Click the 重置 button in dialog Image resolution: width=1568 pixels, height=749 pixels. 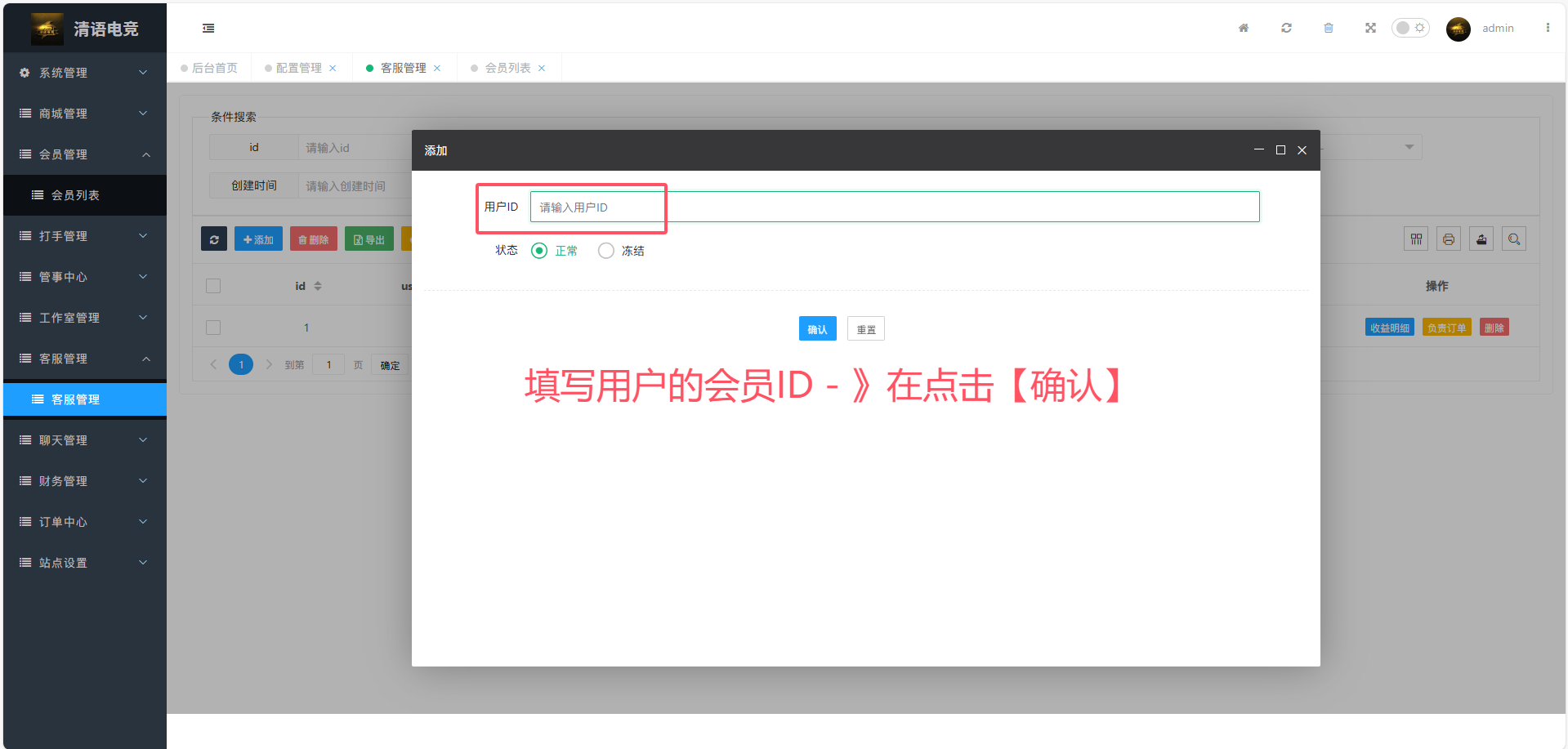[x=865, y=329]
